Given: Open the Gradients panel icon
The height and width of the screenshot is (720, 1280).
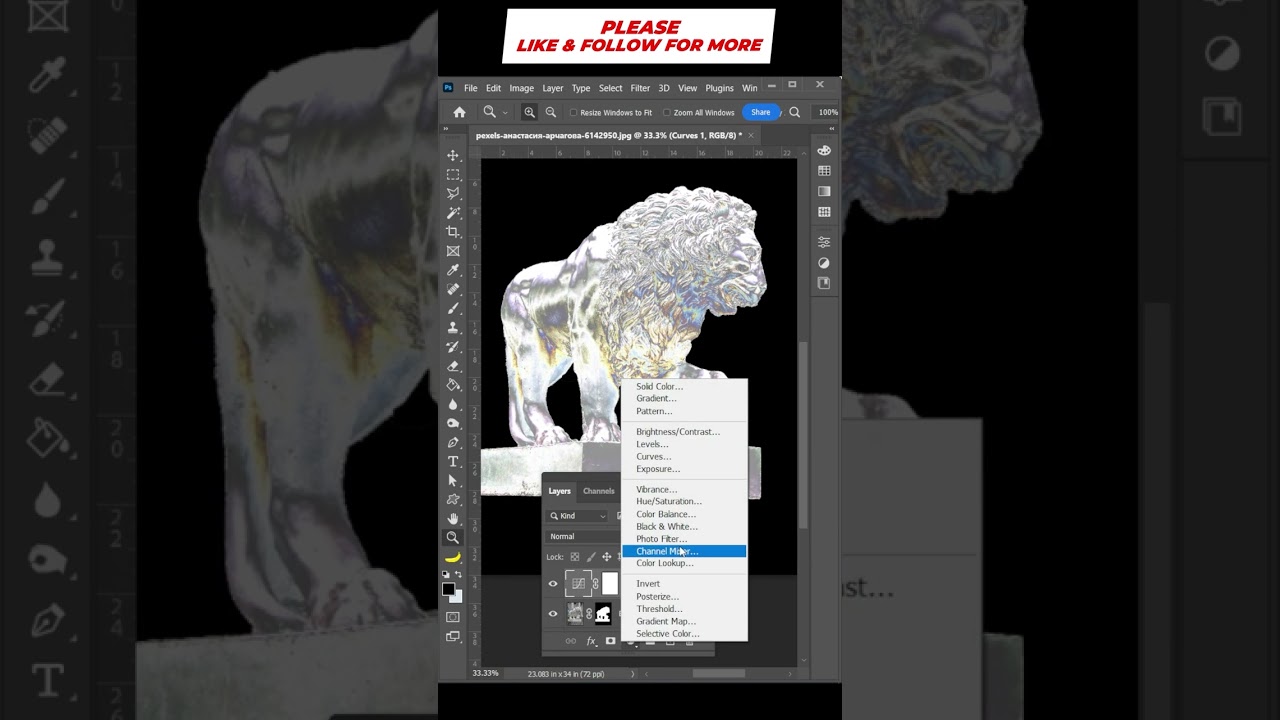Looking at the screenshot, I should click(x=824, y=191).
